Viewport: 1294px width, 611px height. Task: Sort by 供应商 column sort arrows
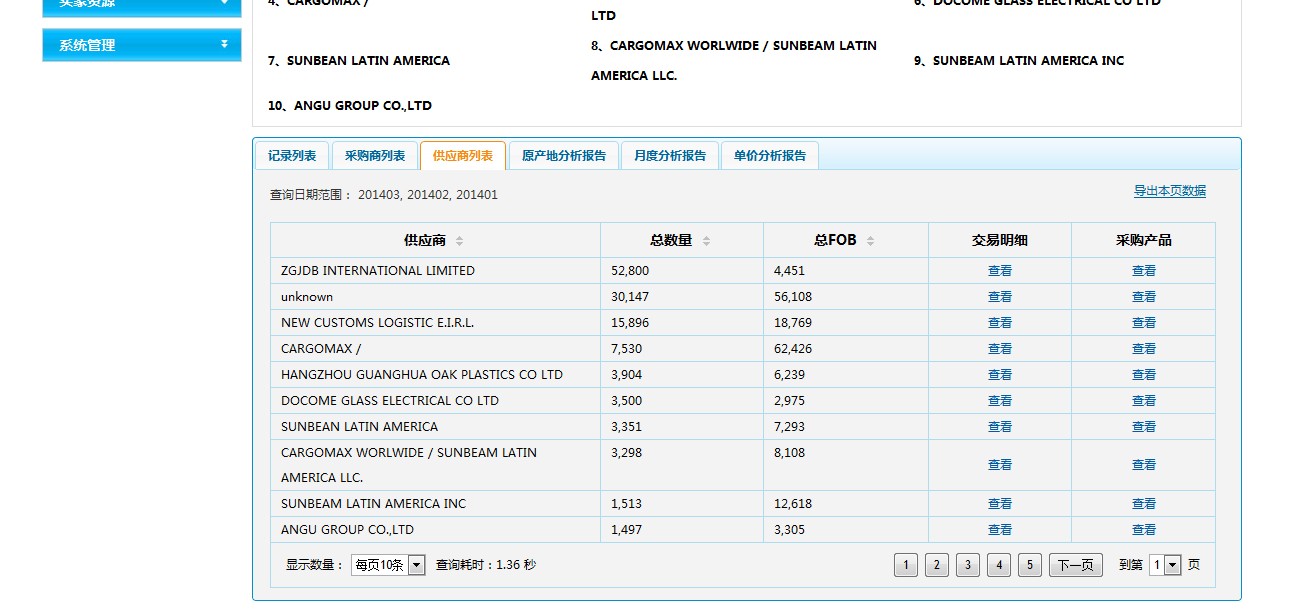(459, 241)
